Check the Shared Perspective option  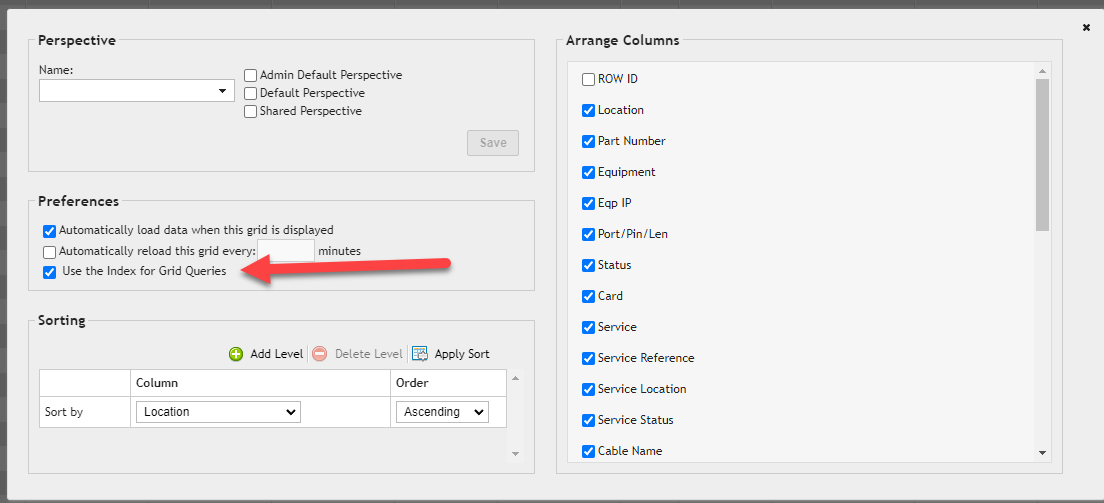(x=251, y=111)
